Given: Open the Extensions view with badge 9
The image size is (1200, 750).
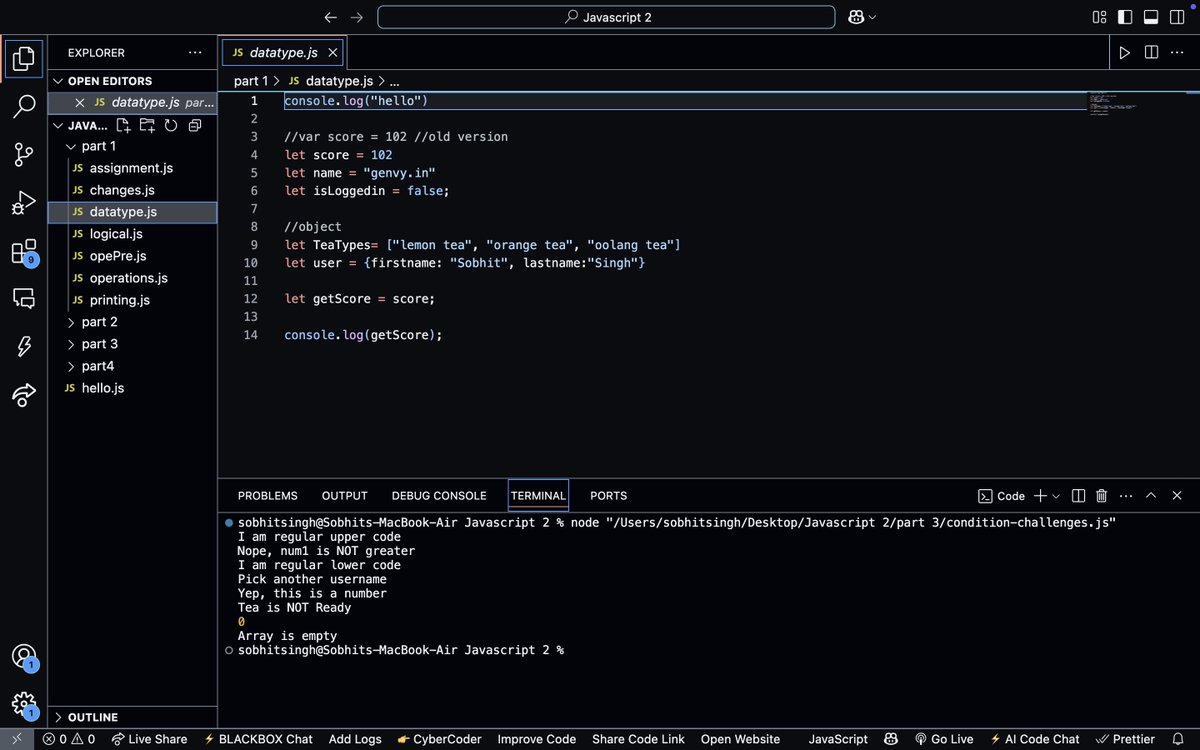Looking at the screenshot, I should coord(24,251).
